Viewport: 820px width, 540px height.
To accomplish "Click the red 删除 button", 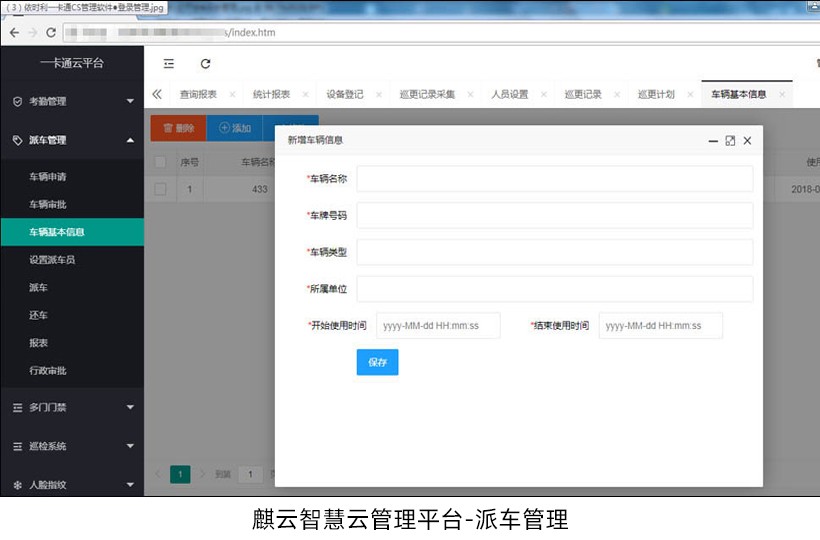I will tap(178, 128).
